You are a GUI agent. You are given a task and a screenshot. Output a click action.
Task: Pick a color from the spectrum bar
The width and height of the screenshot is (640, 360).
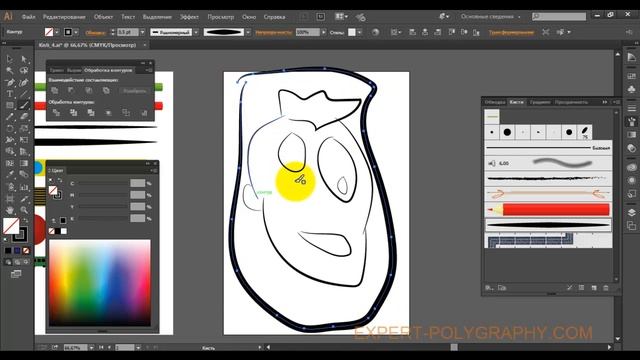tap(100, 282)
